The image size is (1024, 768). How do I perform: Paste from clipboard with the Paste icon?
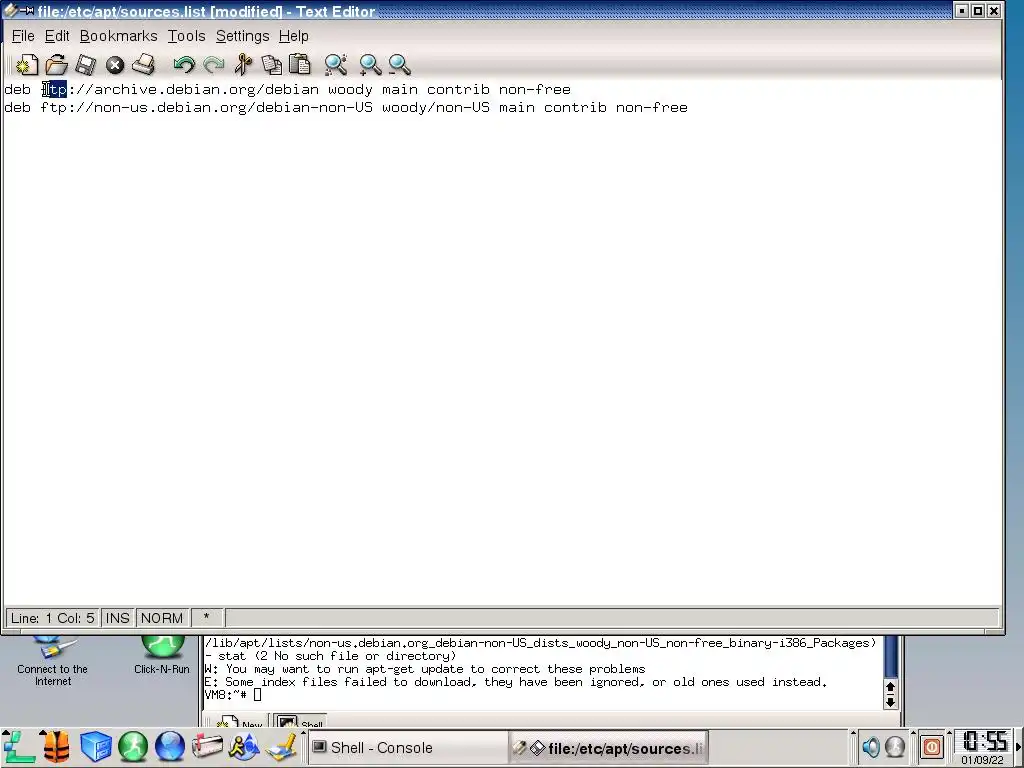click(300, 65)
